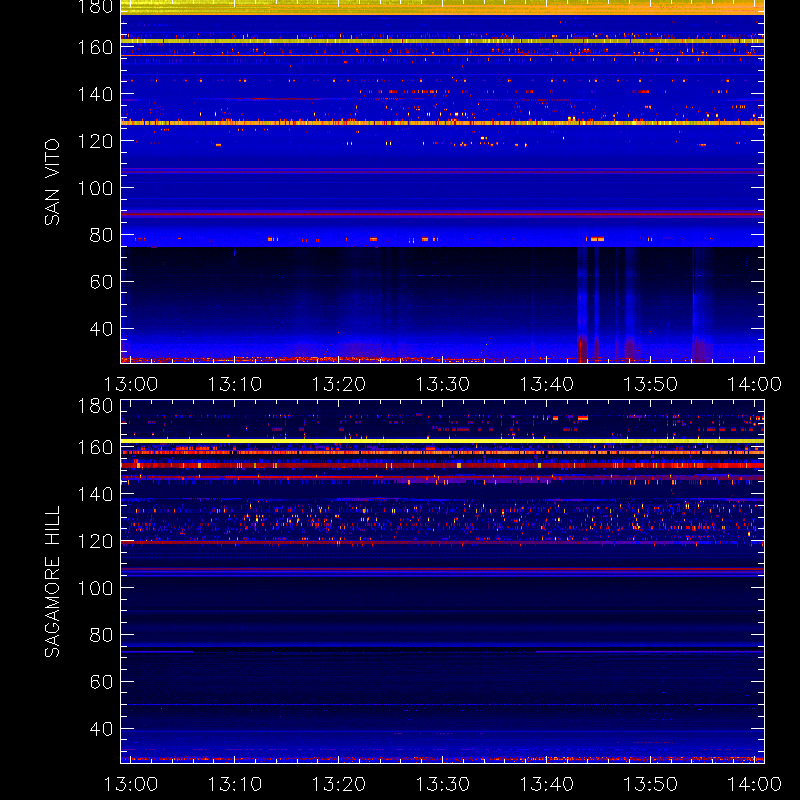Select the 80 label on San Vito axis
The image size is (800, 800).
(101, 235)
